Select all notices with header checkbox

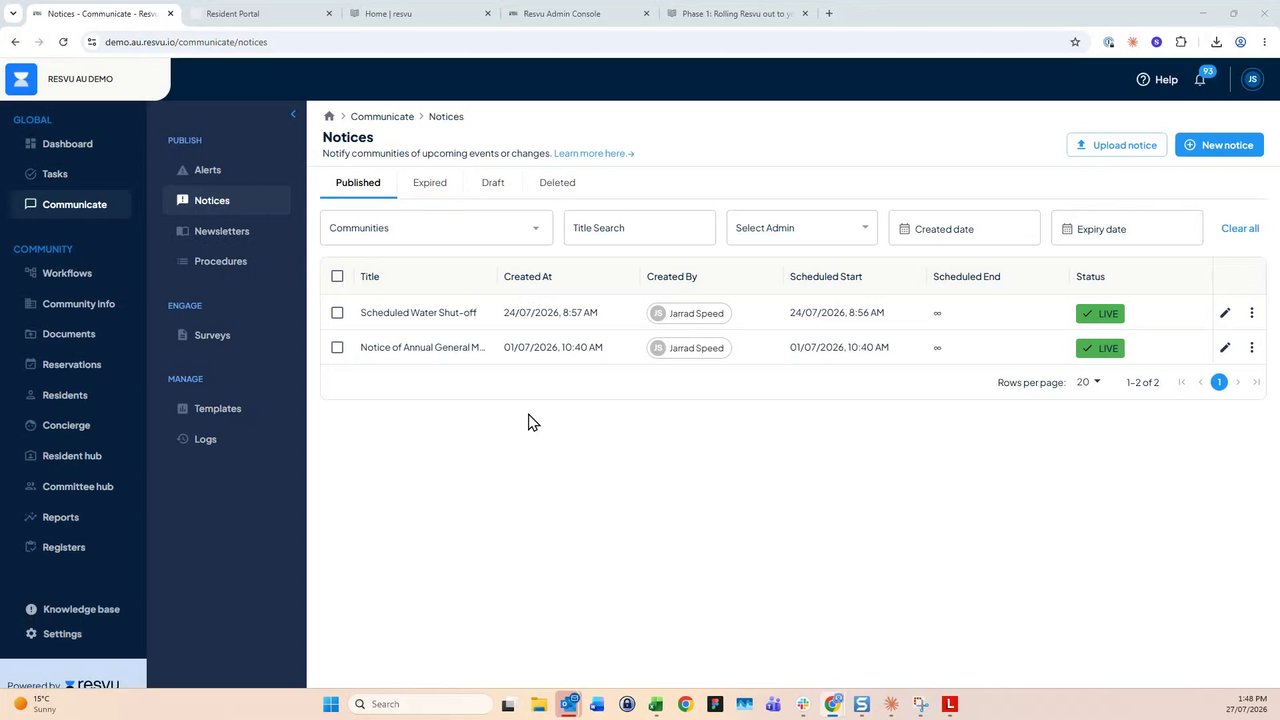[x=337, y=276]
